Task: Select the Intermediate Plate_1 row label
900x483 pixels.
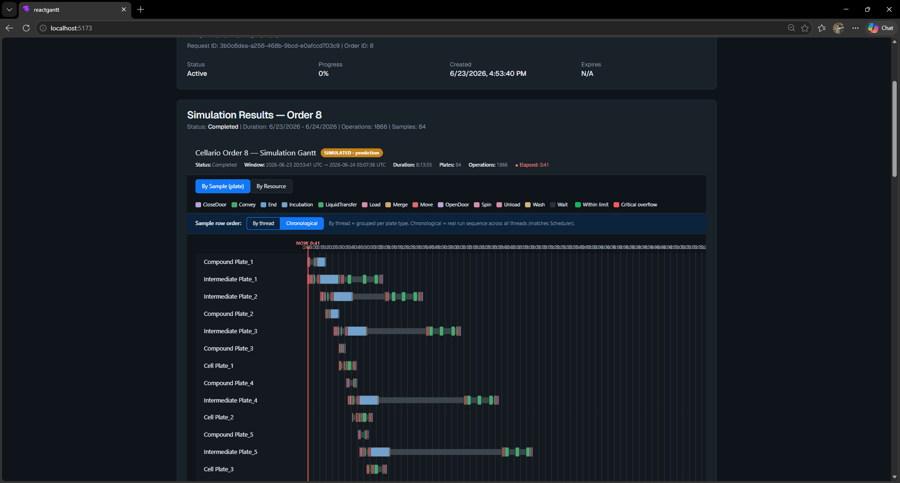Action: [x=230, y=279]
